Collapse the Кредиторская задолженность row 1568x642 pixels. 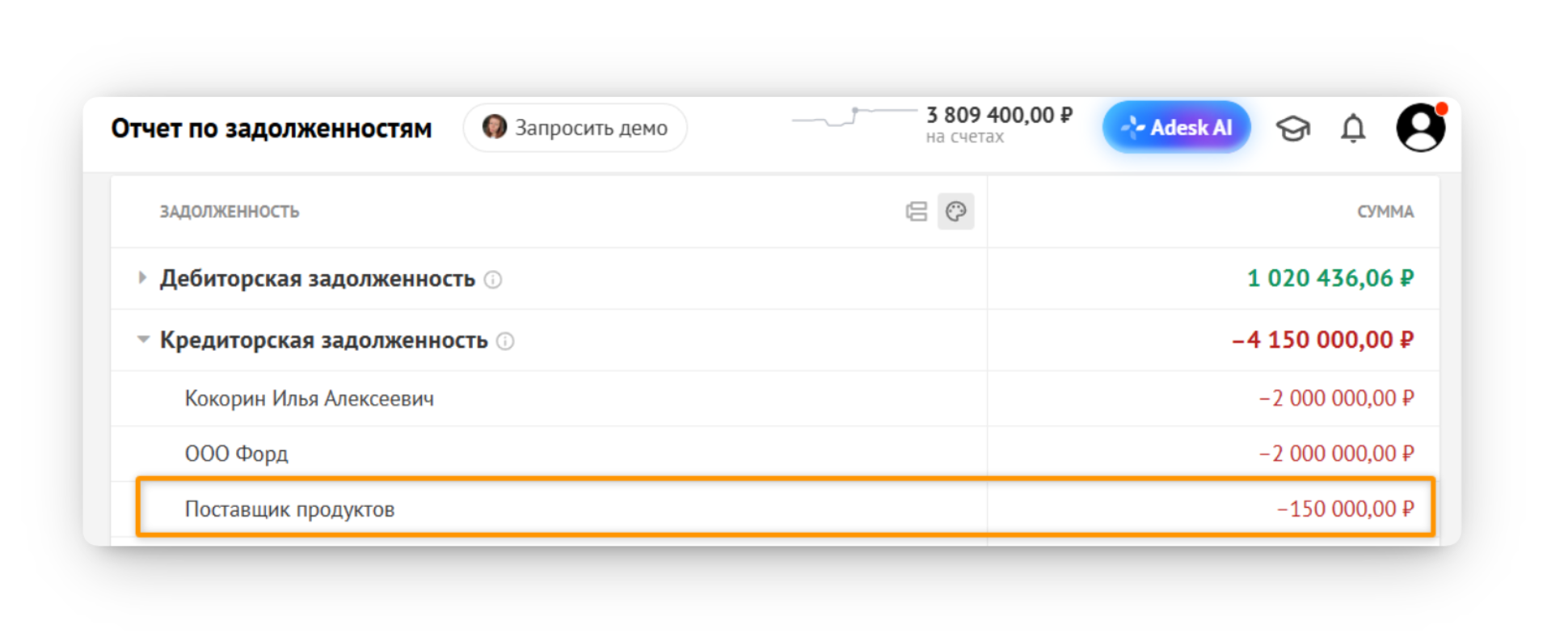[143, 340]
